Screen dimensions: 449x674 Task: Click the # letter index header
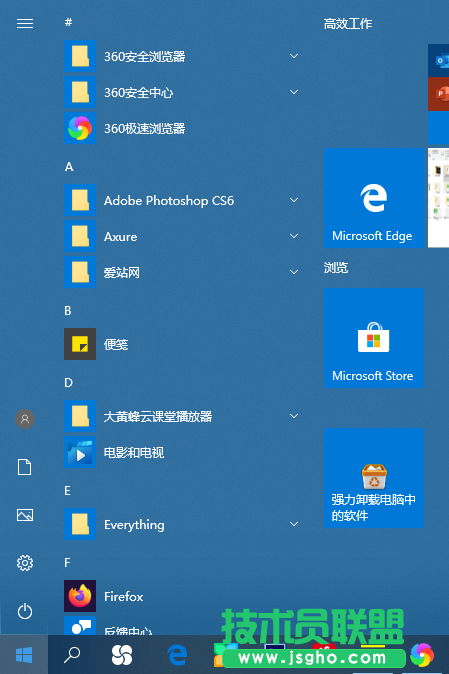click(68, 22)
